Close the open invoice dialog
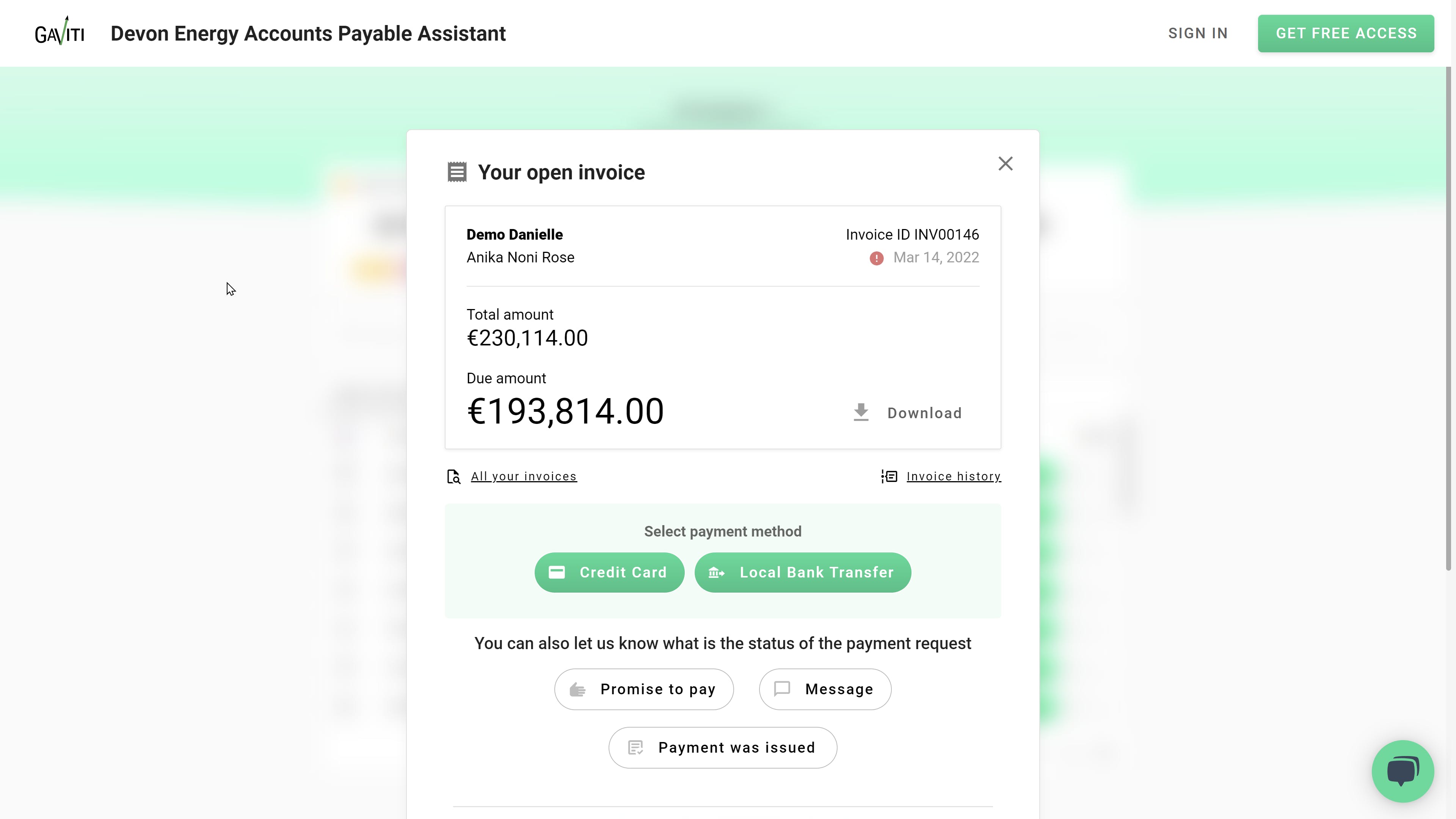 (x=1005, y=163)
